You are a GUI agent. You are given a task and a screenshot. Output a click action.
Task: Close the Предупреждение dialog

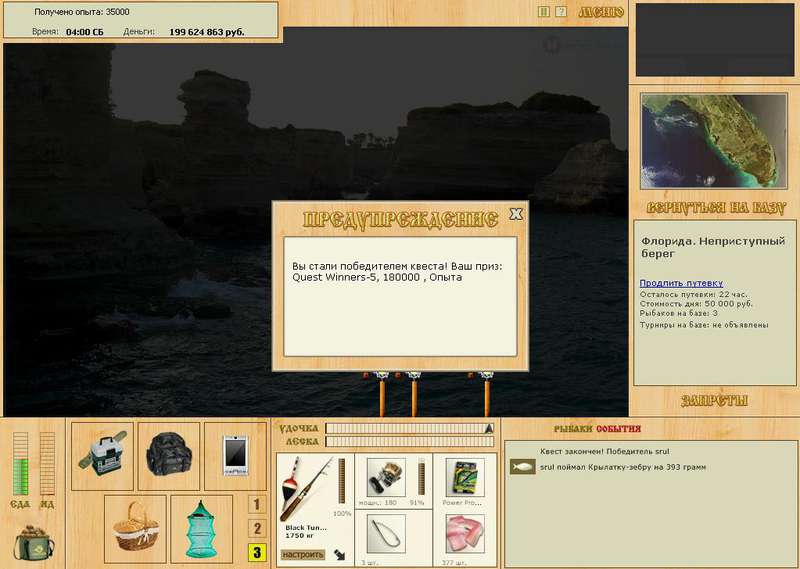pyautogui.click(x=516, y=214)
